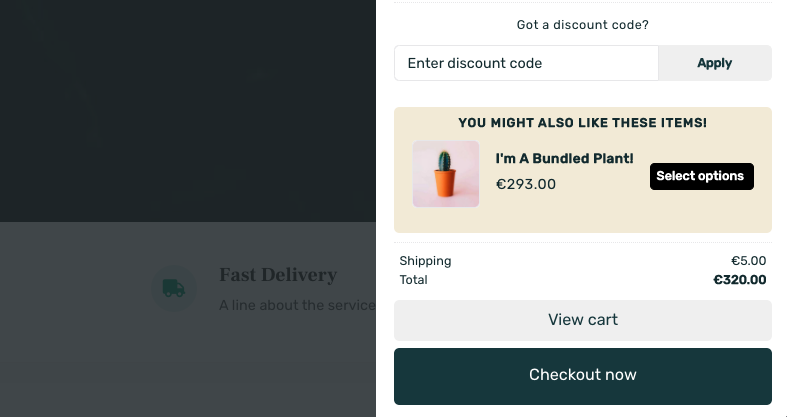Click the Total label in summary

[413, 280]
